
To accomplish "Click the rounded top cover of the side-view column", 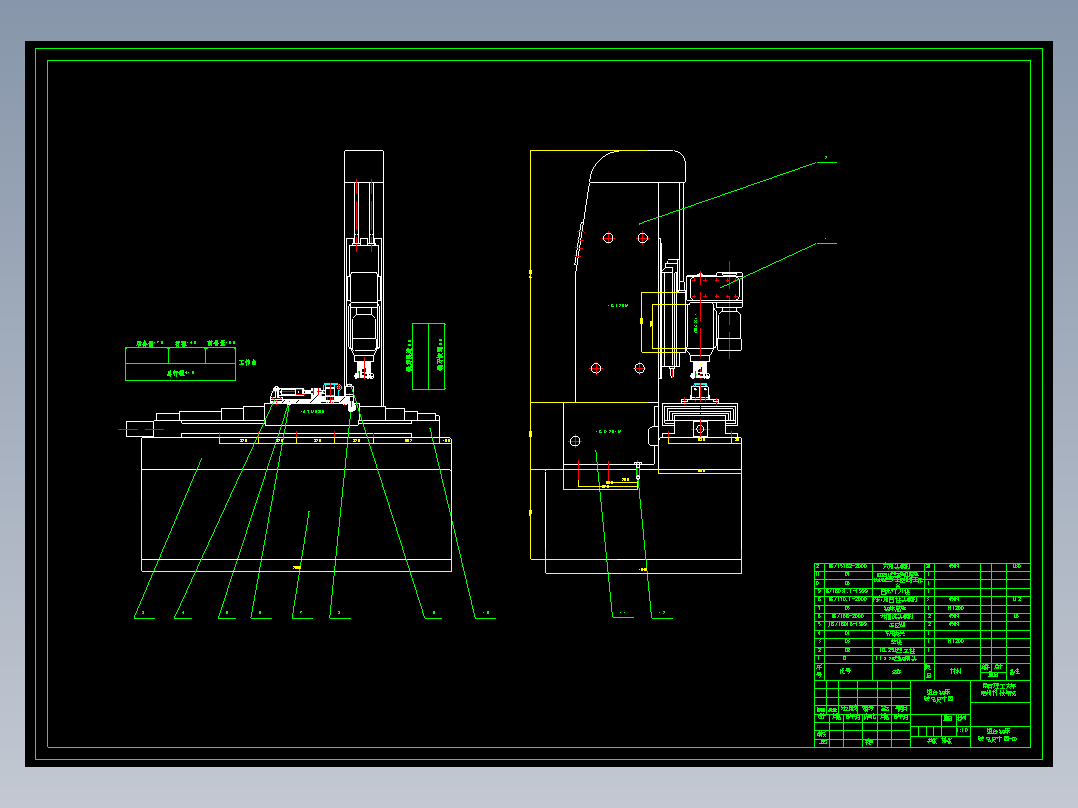I will pyautogui.click(x=637, y=166).
